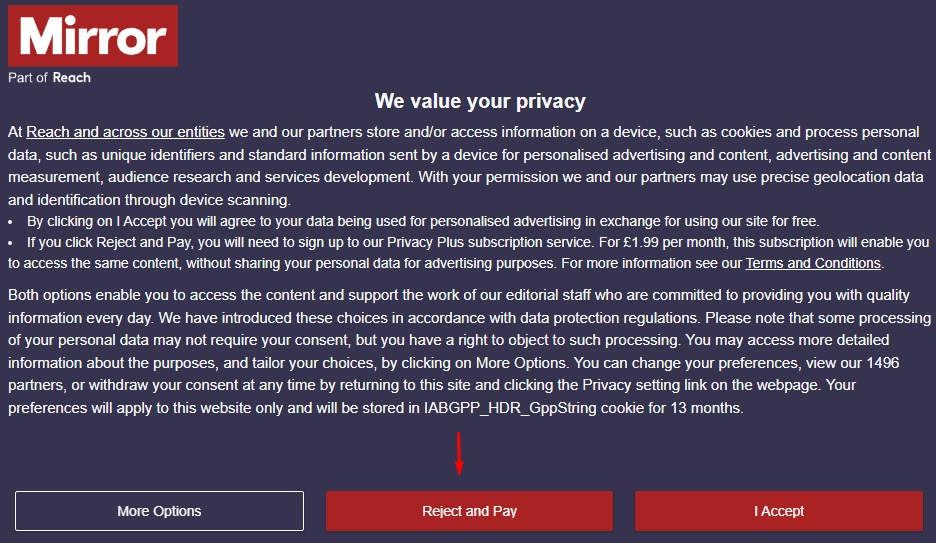Click the red downward arrow annotation
Image resolution: width=936 pixels, height=543 pixels.
(458, 454)
